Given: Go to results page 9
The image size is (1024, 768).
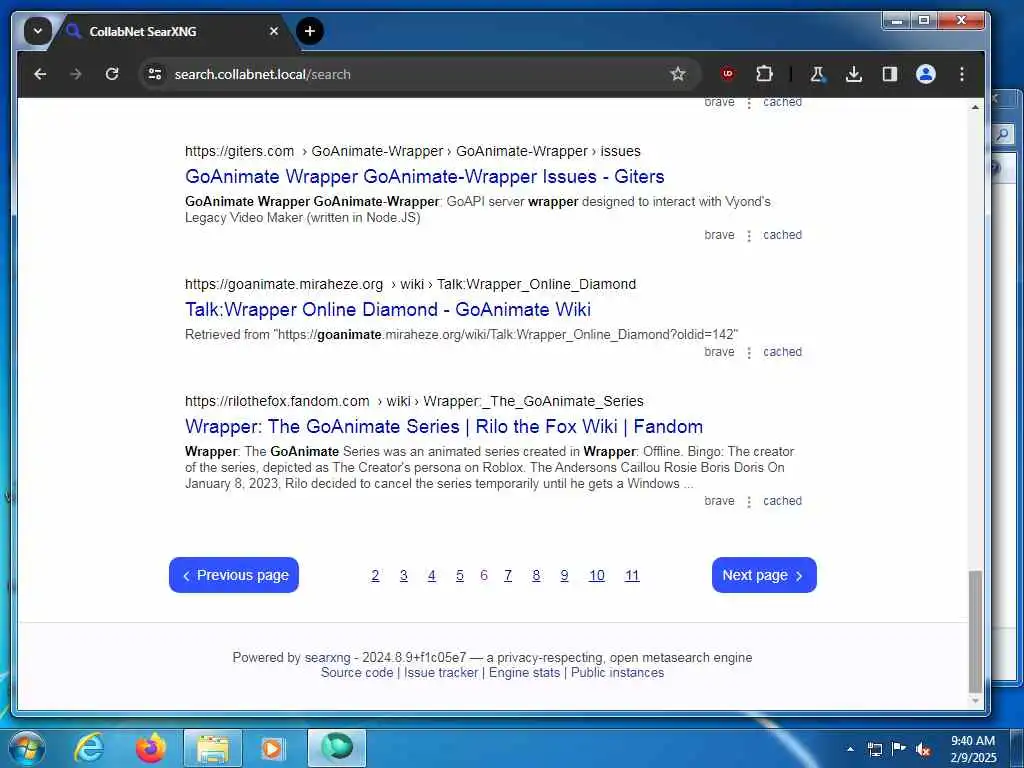Looking at the screenshot, I should pyautogui.click(x=564, y=575).
